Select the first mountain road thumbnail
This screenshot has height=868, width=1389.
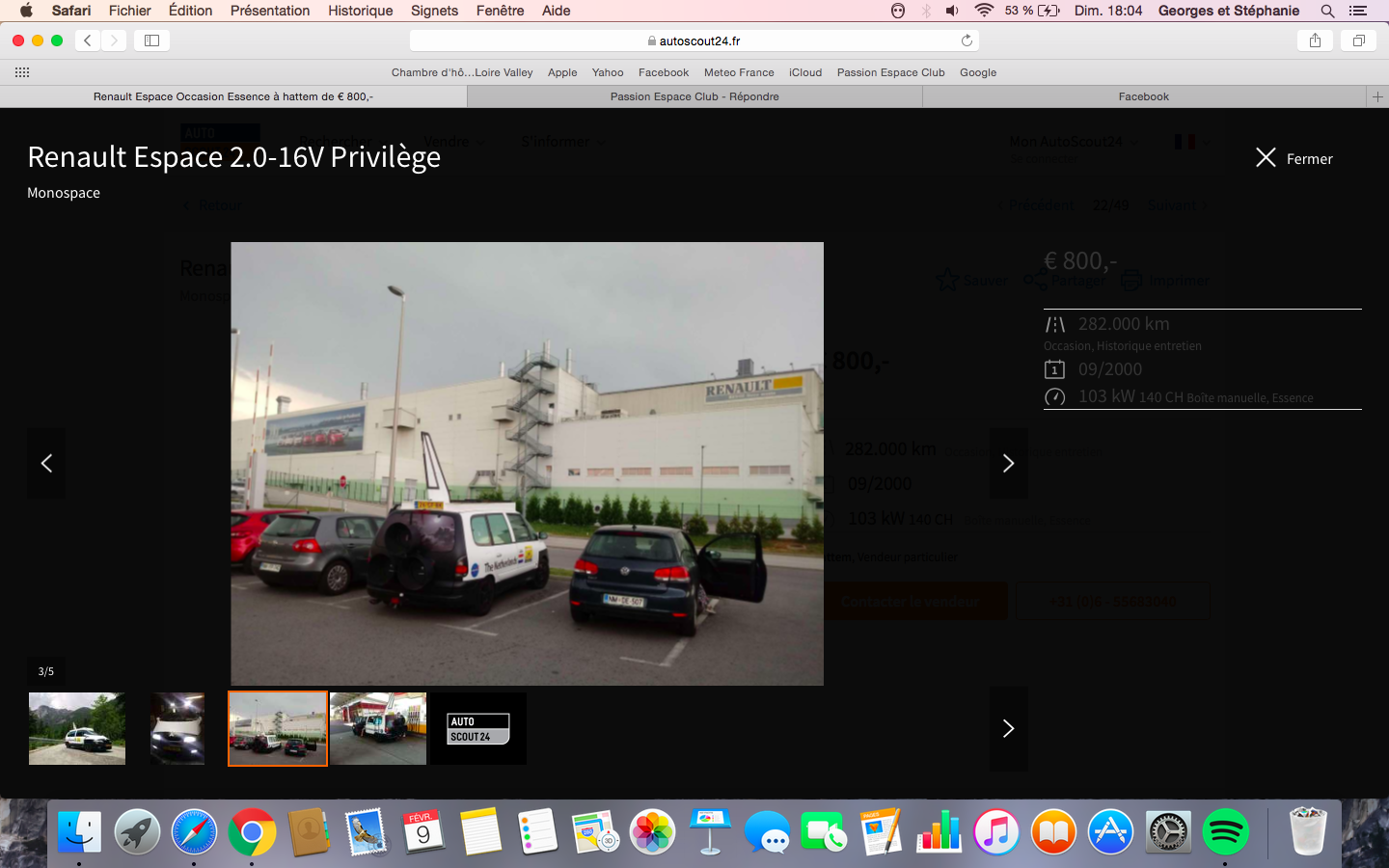point(77,729)
